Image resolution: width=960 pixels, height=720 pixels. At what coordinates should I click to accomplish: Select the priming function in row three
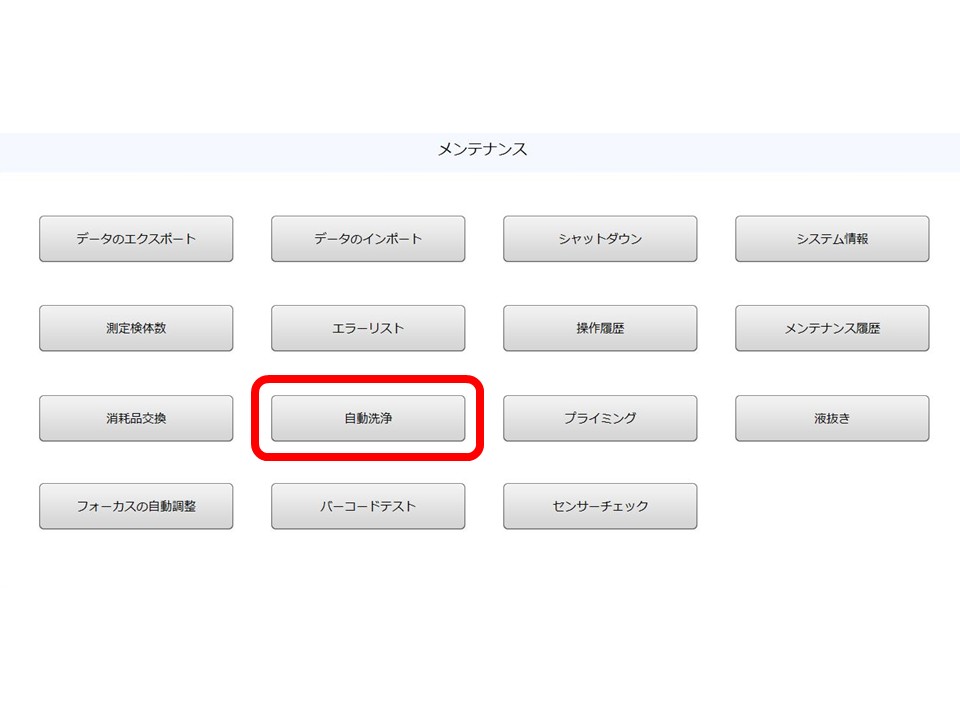click(600, 417)
